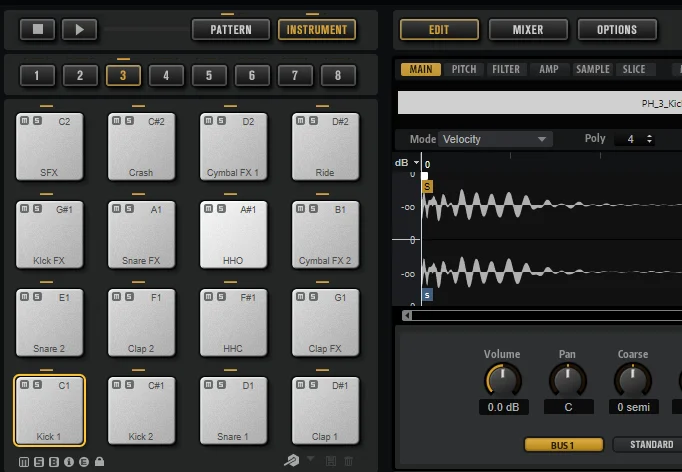Trigger the Ride pad
This screenshot has width=682, height=472.
click(325, 147)
